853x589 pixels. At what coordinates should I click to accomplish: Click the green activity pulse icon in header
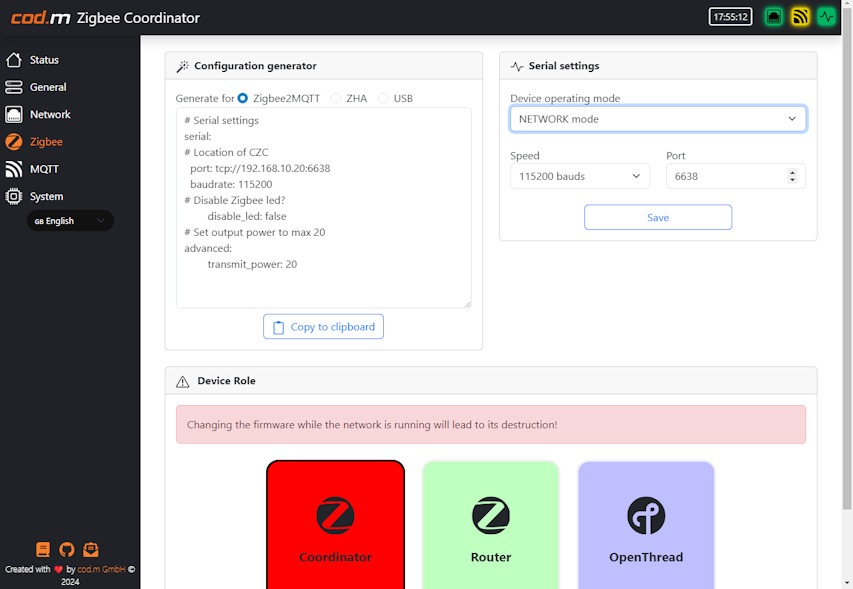pyautogui.click(x=826, y=17)
